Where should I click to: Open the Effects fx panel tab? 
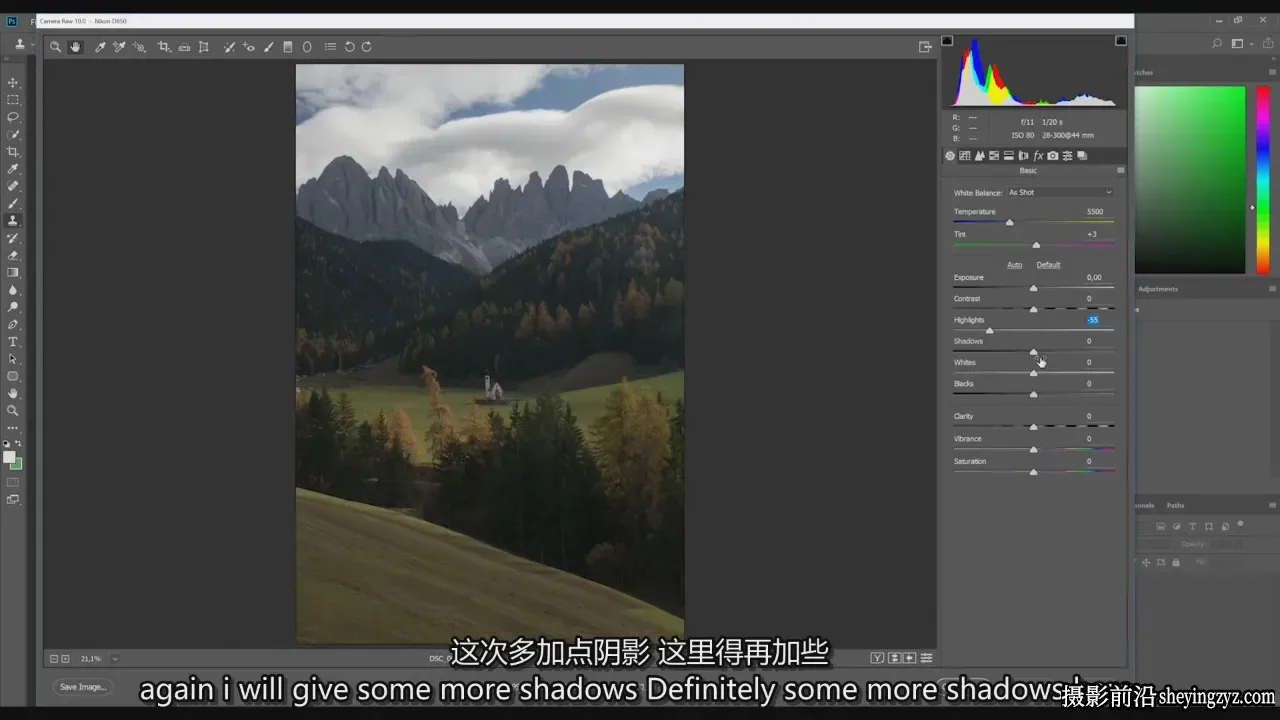coord(1038,156)
